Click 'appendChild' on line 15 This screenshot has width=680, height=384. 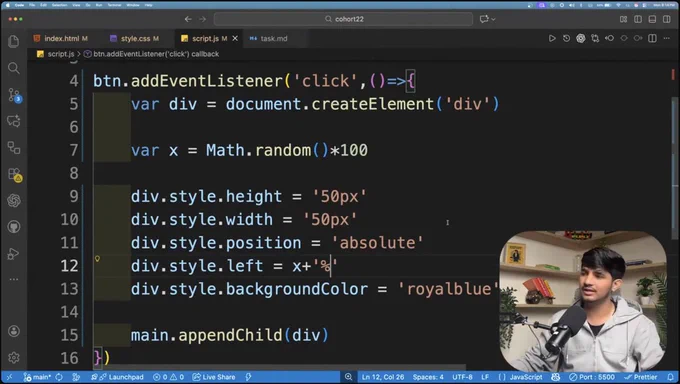[x=230, y=335]
